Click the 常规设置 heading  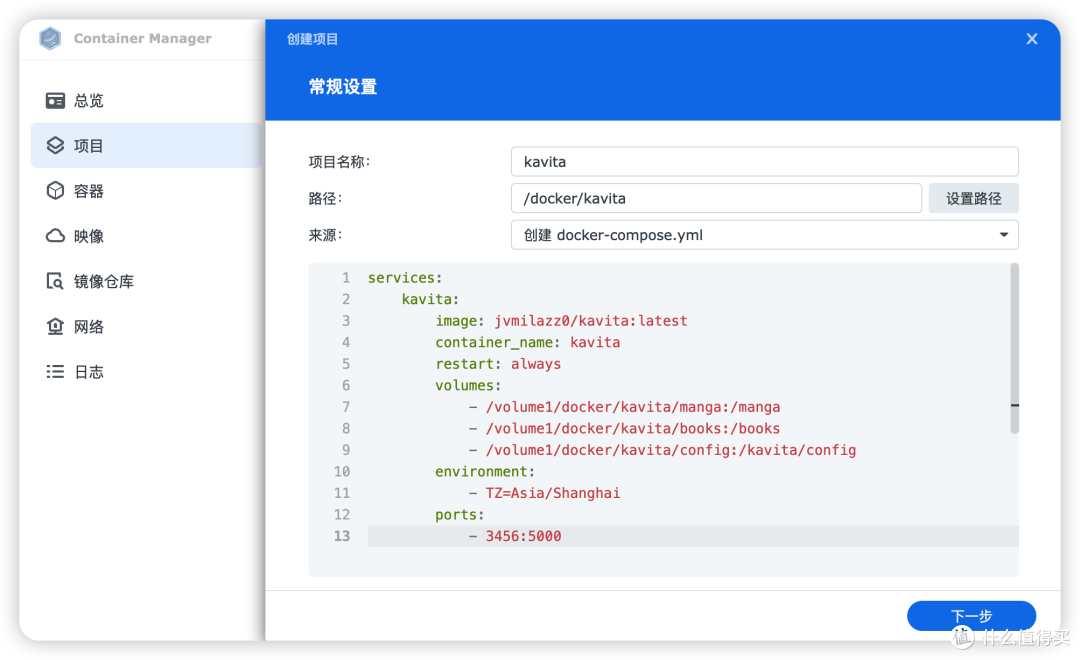[x=343, y=87]
